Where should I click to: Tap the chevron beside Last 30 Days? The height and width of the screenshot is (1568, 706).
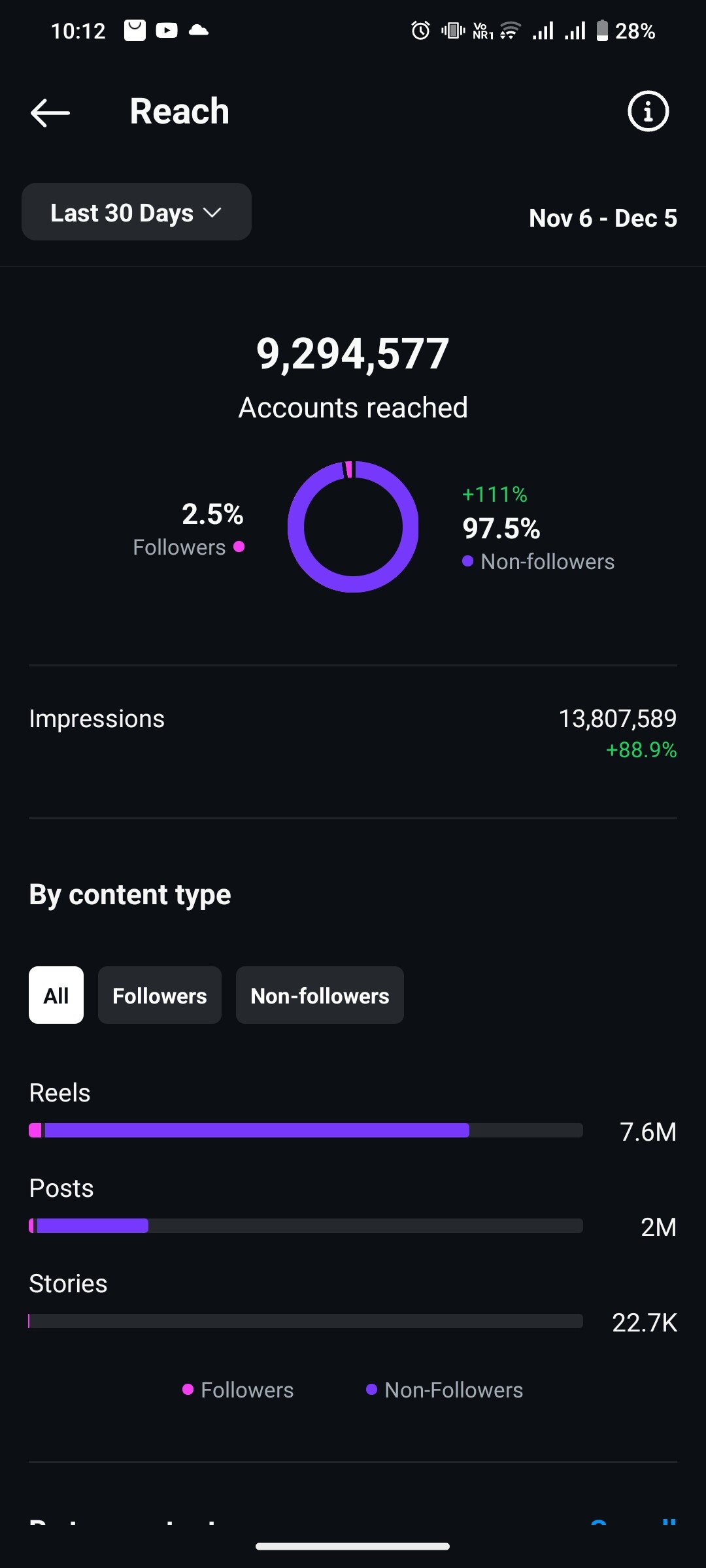[x=212, y=213]
